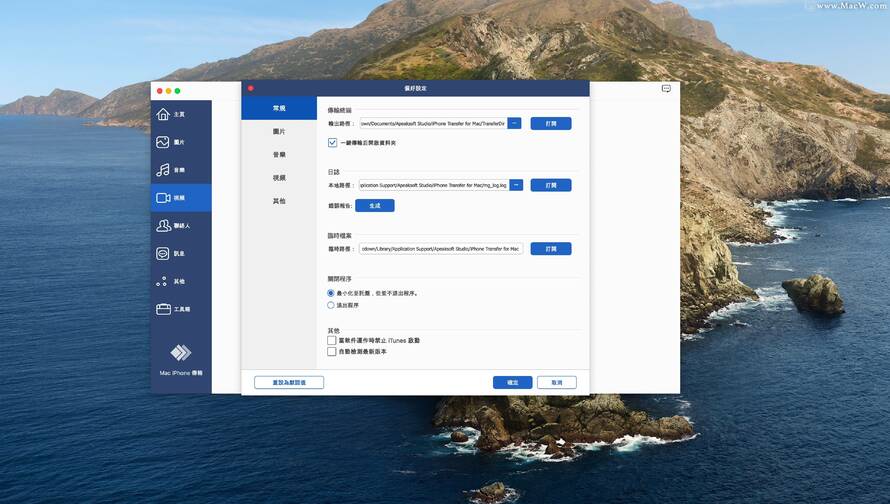Viewport: 890px width, 504px height.
Task: Browse for output path with the ellipsis button
Action: point(514,123)
